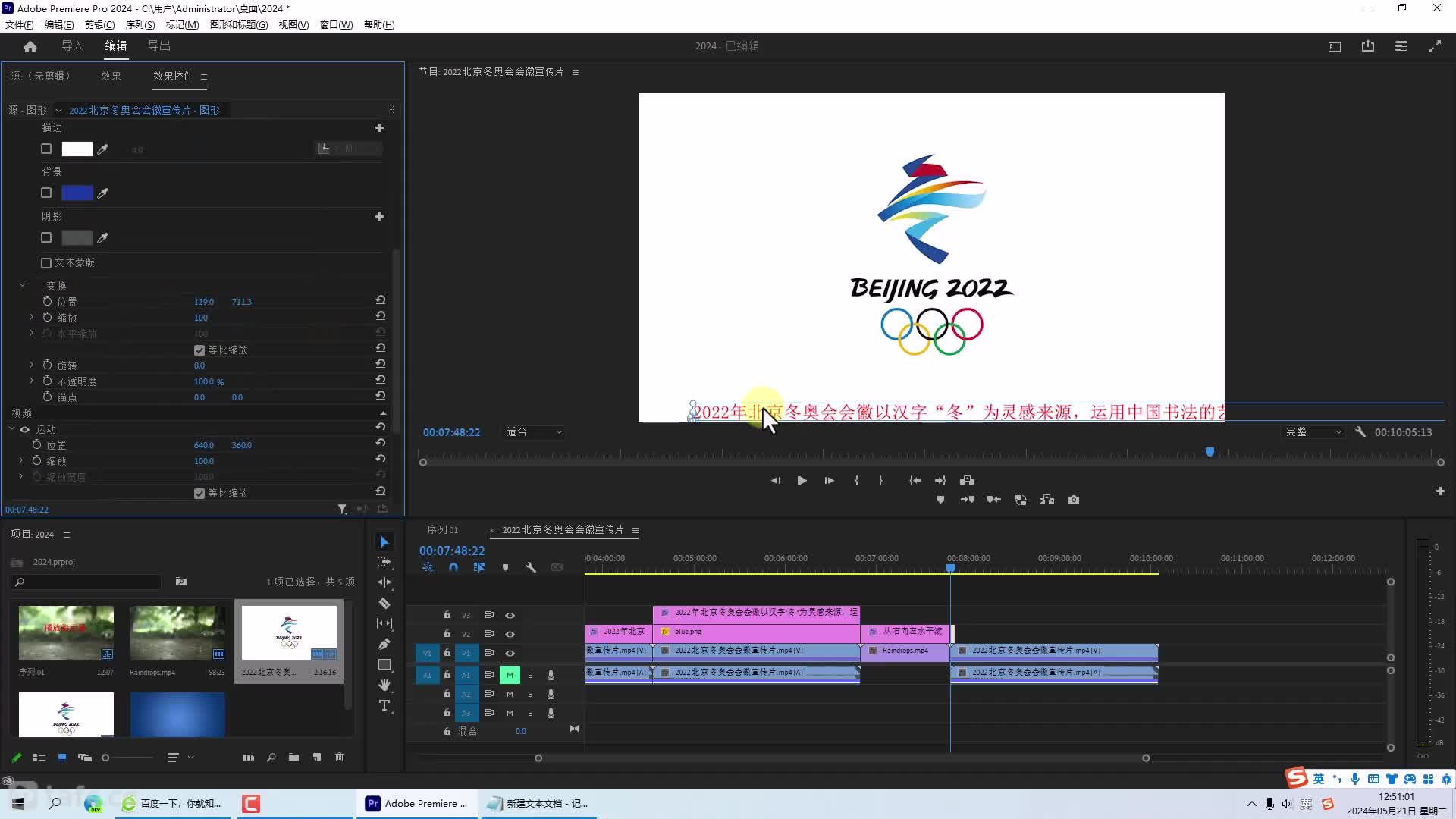Uncheck uniform scale under Transform (变换)

click(x=199, y=350)
